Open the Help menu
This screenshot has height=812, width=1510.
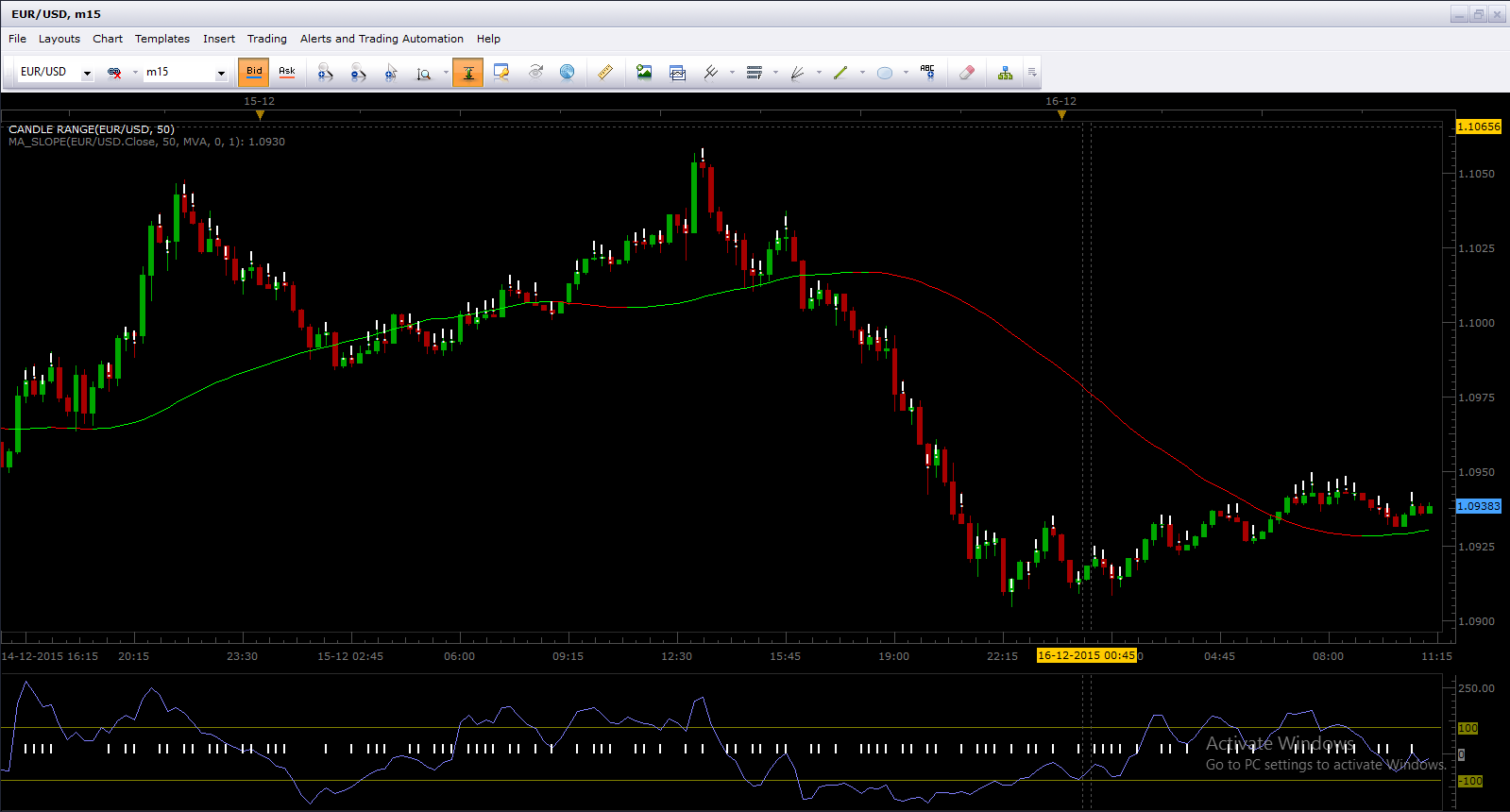(488, 39)
